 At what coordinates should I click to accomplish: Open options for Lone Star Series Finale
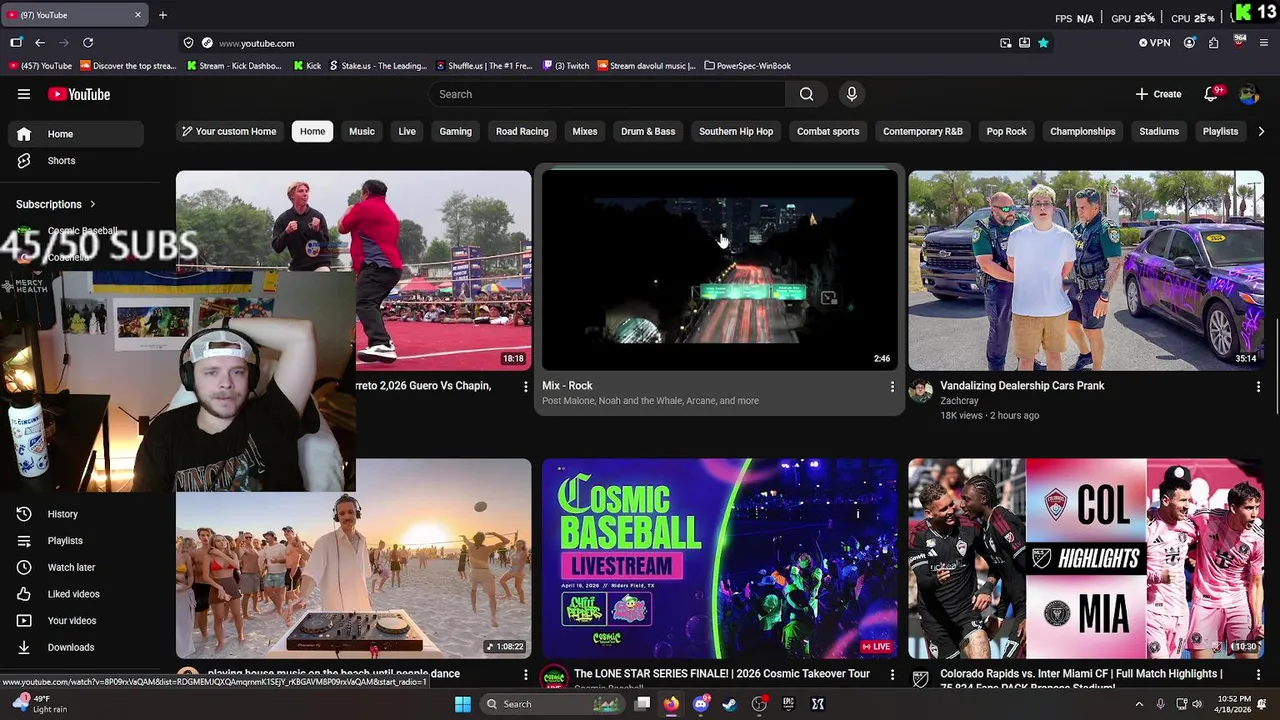pos(892,675)
